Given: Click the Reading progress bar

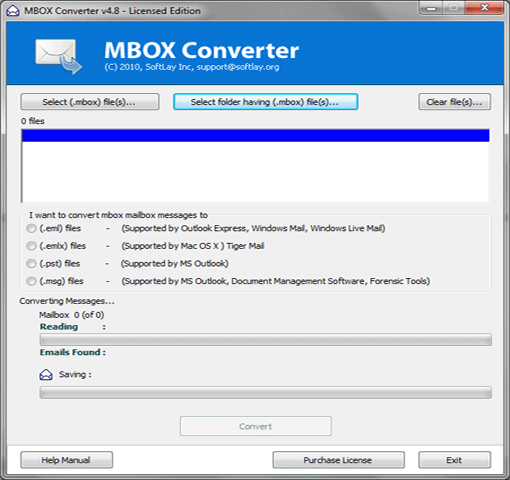Looking at the screenshot, I should (265, 340).
